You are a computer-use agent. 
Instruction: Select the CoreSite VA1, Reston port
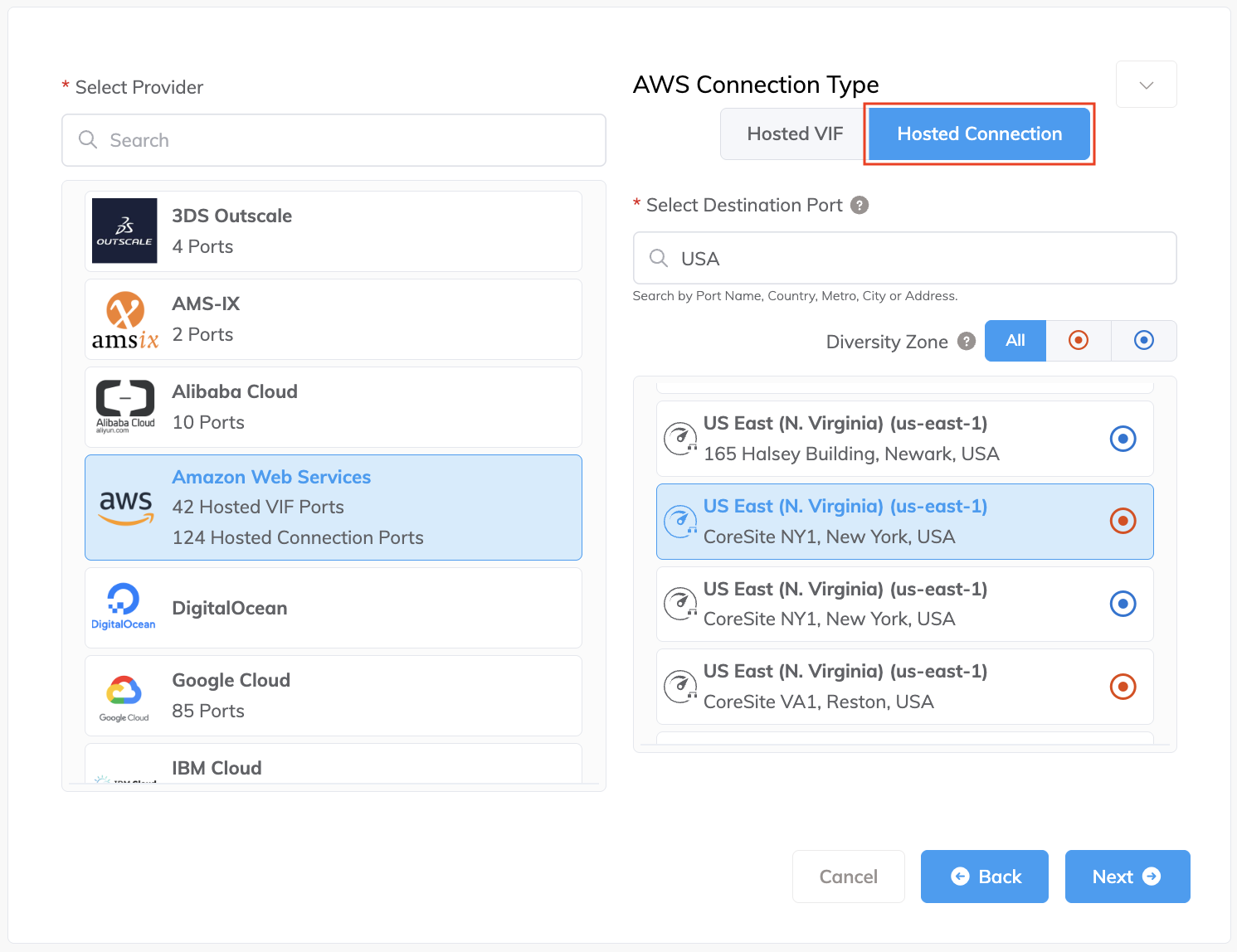coord(904,687)
